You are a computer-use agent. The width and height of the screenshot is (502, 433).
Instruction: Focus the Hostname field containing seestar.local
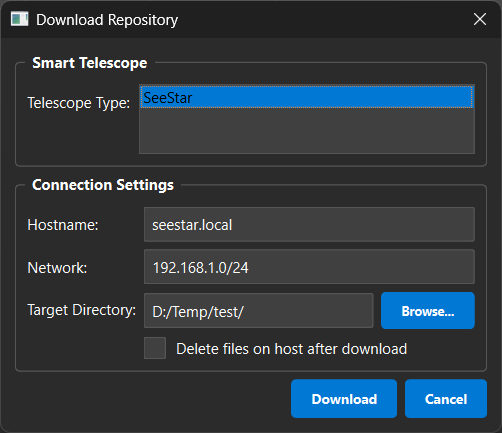coord(309,225)
